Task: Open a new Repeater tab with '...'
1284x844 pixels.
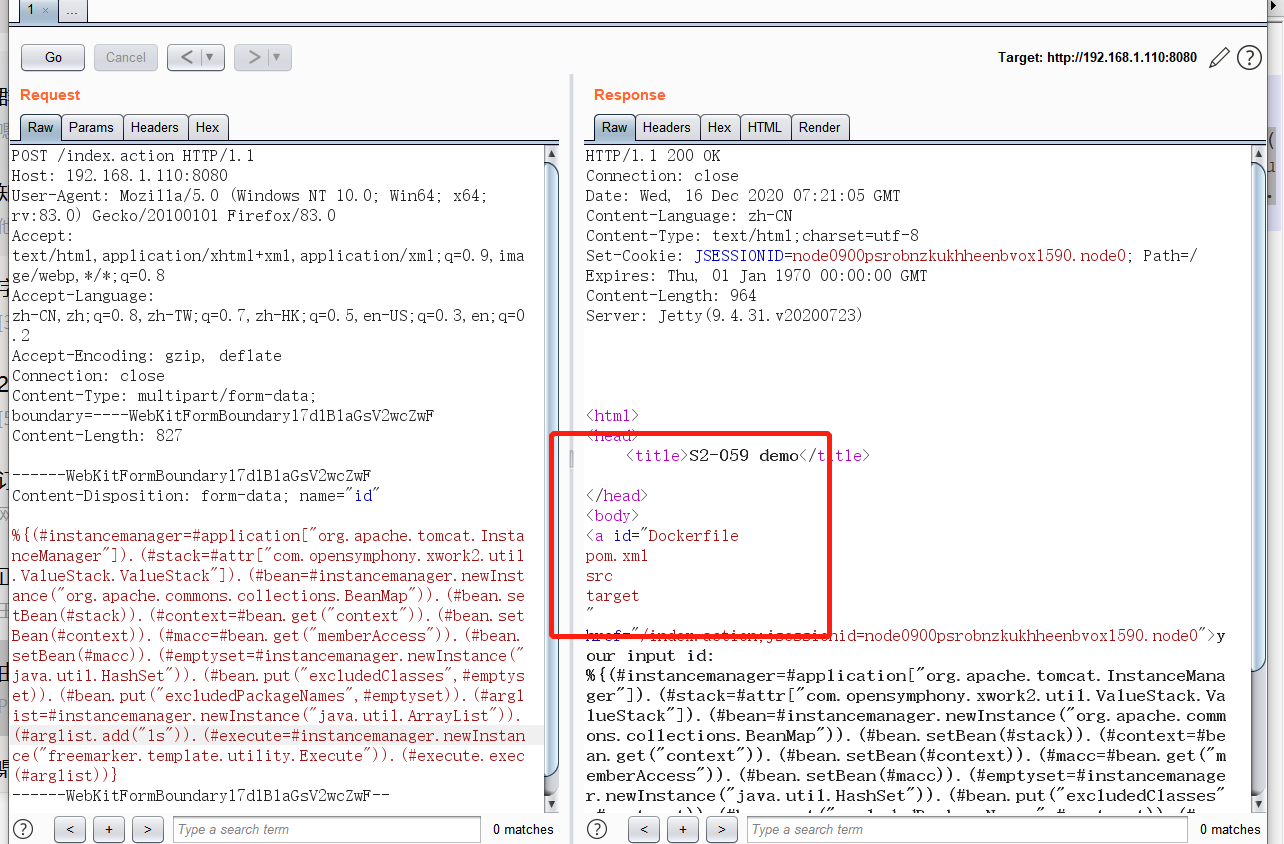Action: tap(73, 10)
